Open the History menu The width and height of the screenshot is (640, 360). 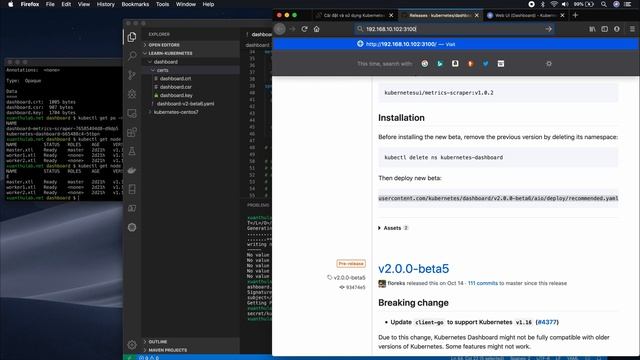pyautogui.click(x=105, y=4)
